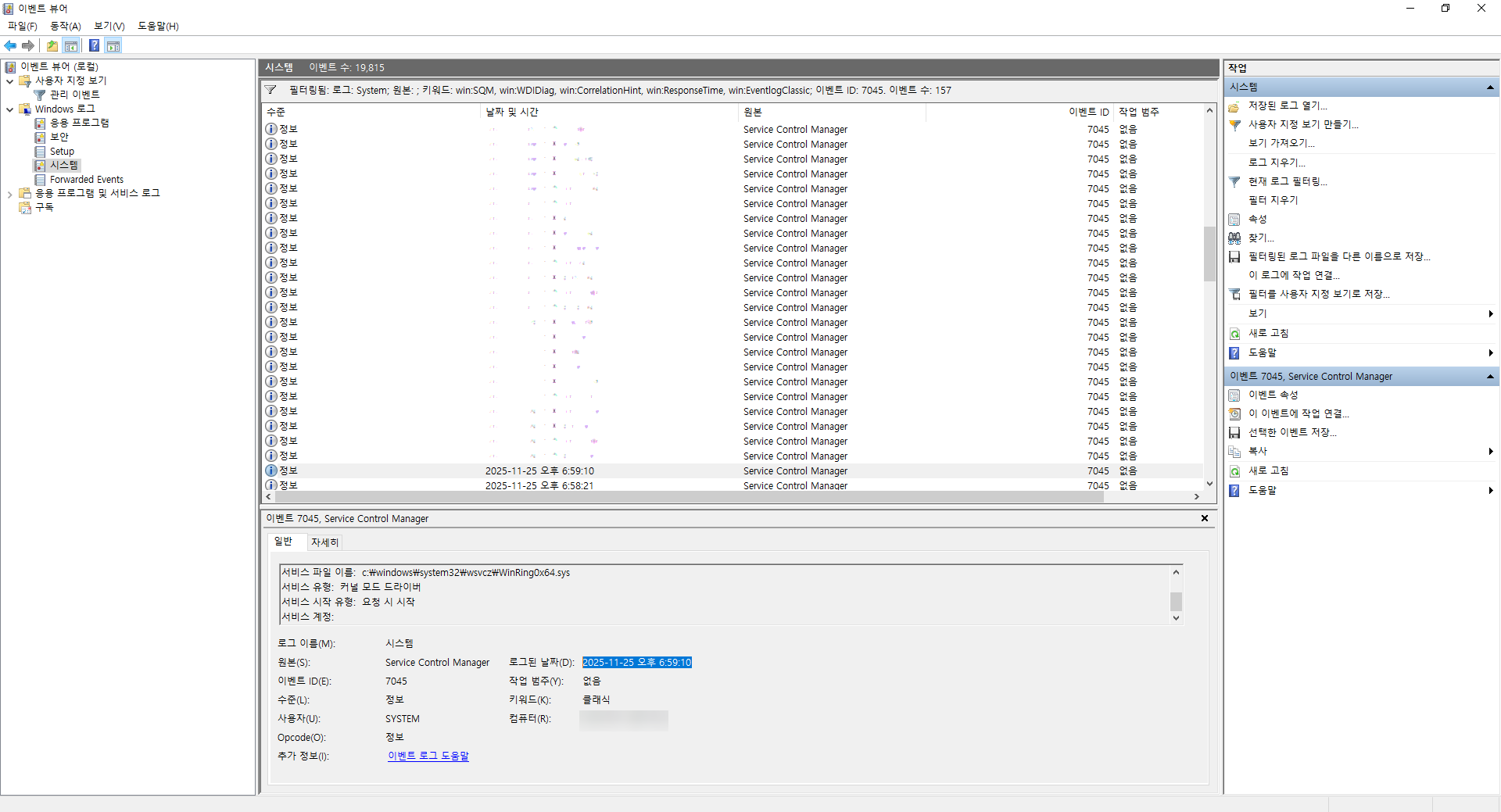Click the WinRing0x64.sys service file name text
The width and height of the screenshot is (1501, 812).
[466, 573]
